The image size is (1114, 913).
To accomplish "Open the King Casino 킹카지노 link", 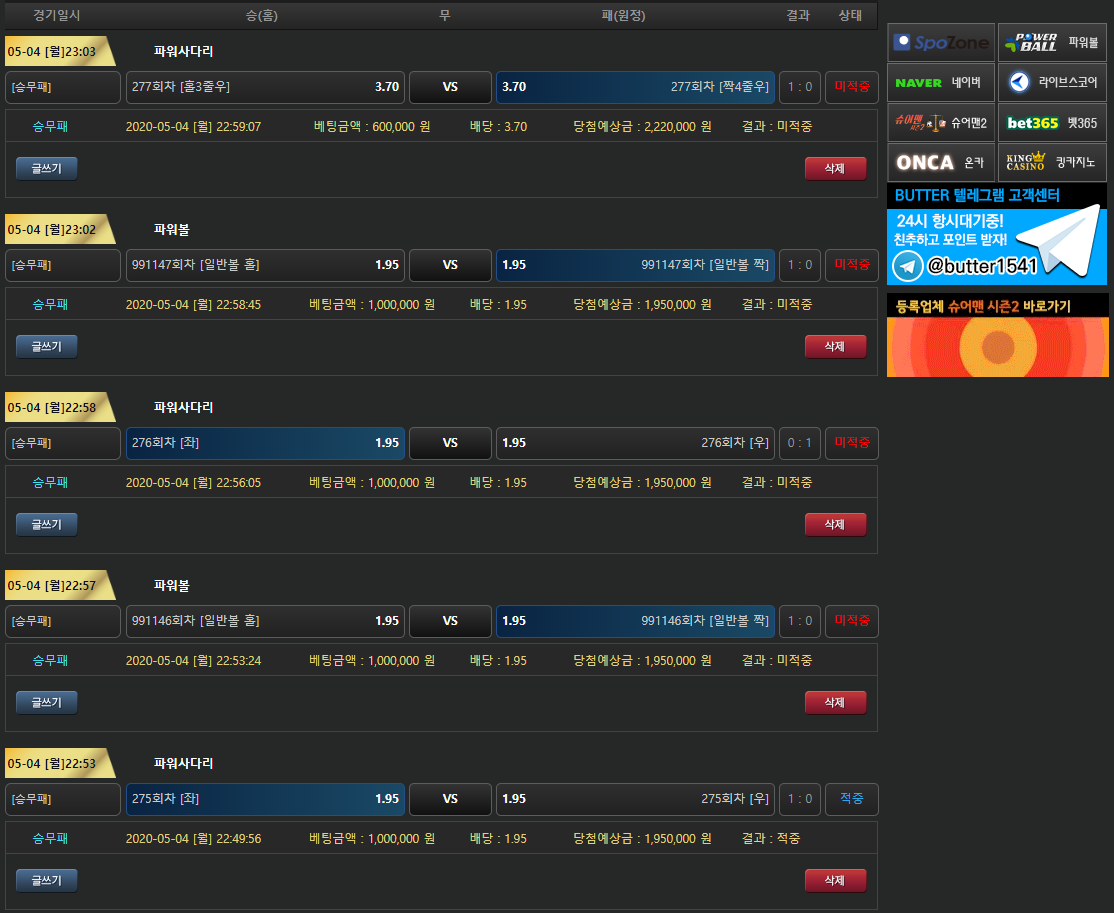I will [1052, 162].
